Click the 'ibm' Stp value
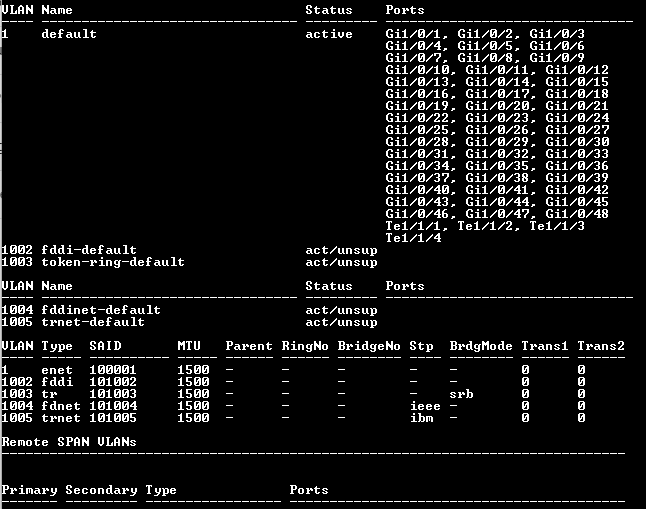The width and height of the screenshot is (646, 509). (x=421, y=418)
